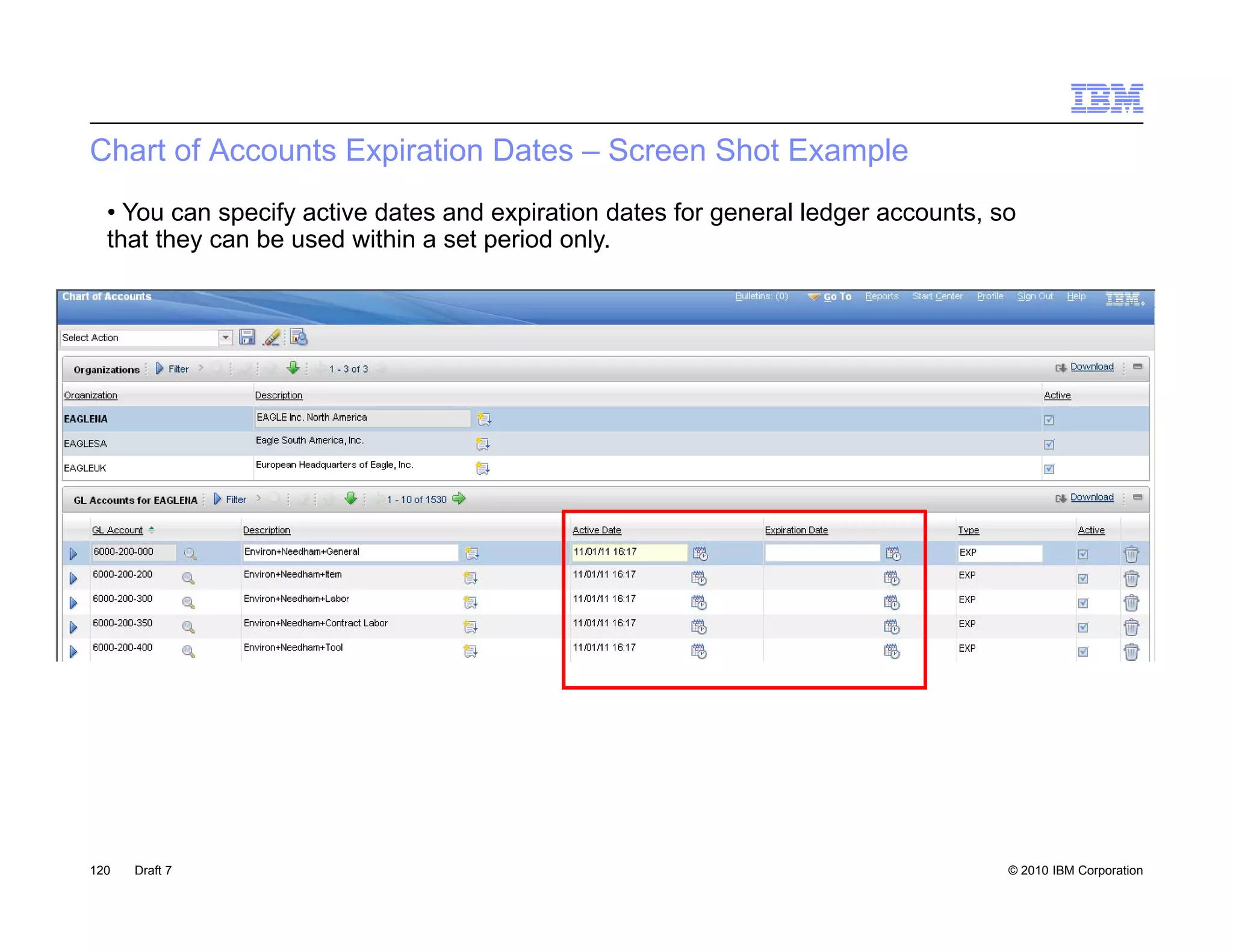Delete GL account 6000-200-400 trash icon
This screenshot has width=1233, height=952.
[x=1131, y=652]
